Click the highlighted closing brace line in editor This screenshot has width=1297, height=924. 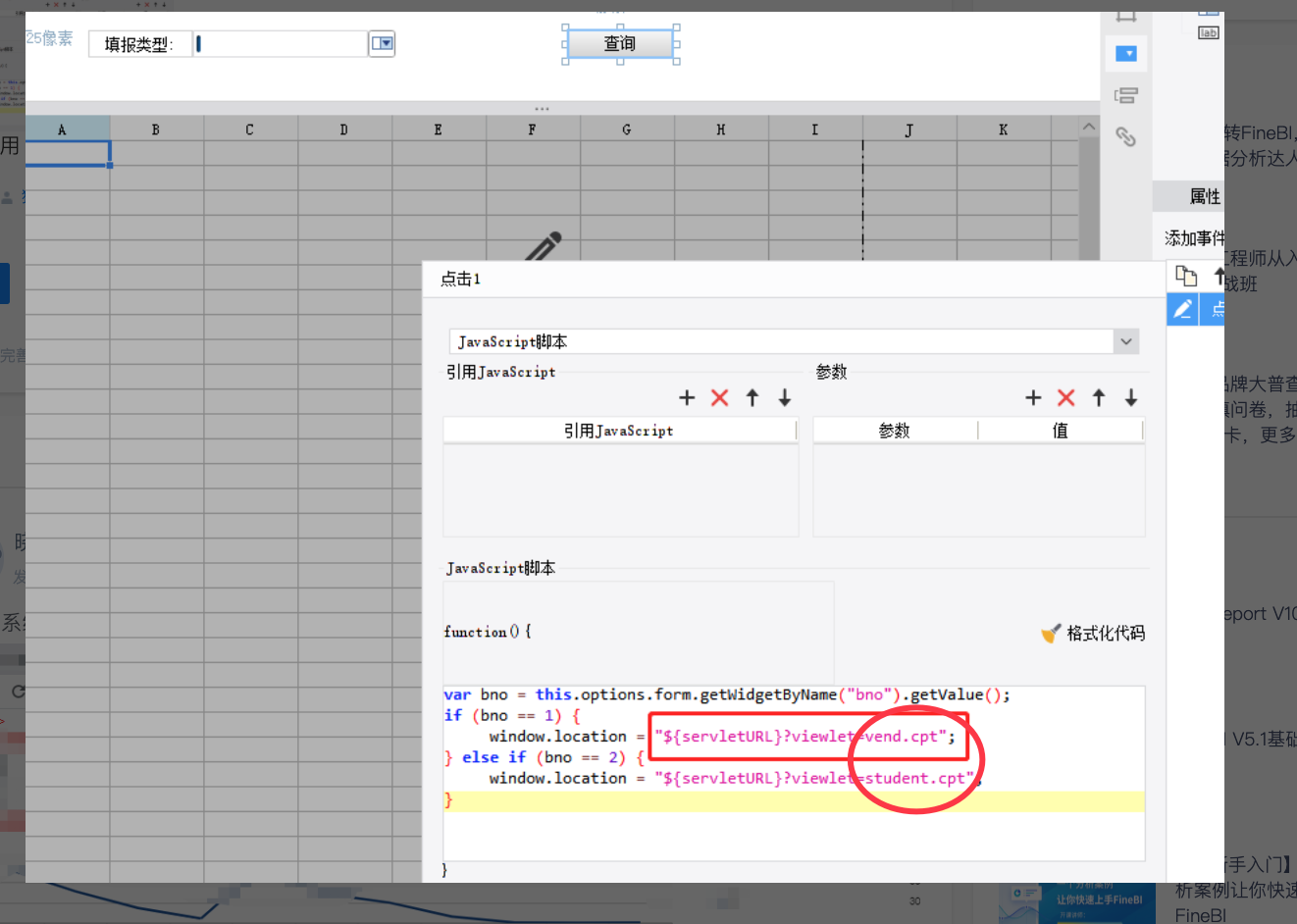click(x=794, y=800)
